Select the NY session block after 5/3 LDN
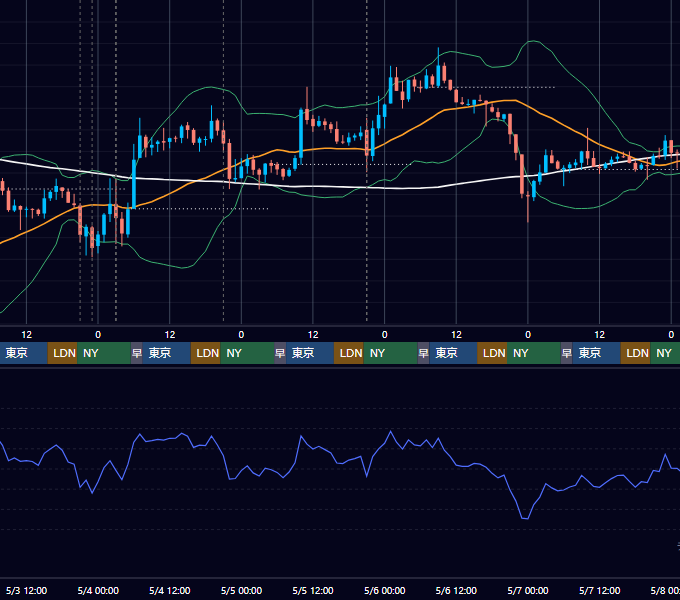Screen dimensions: 680x600 (104, 353)
